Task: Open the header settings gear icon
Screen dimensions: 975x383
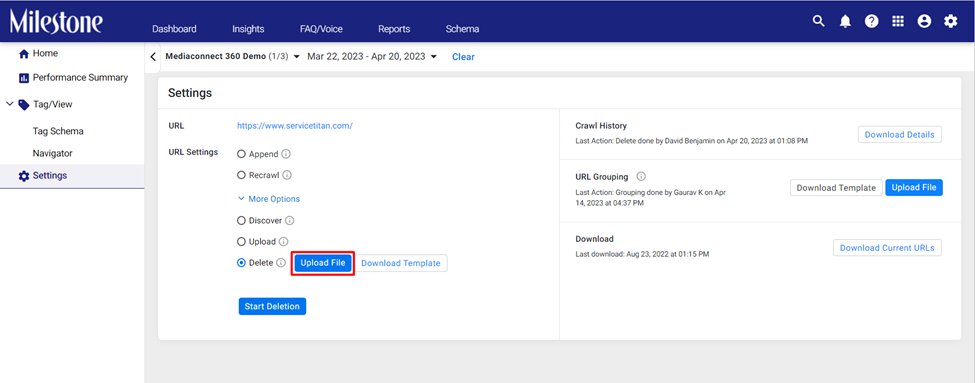Action: pos(951,21)
